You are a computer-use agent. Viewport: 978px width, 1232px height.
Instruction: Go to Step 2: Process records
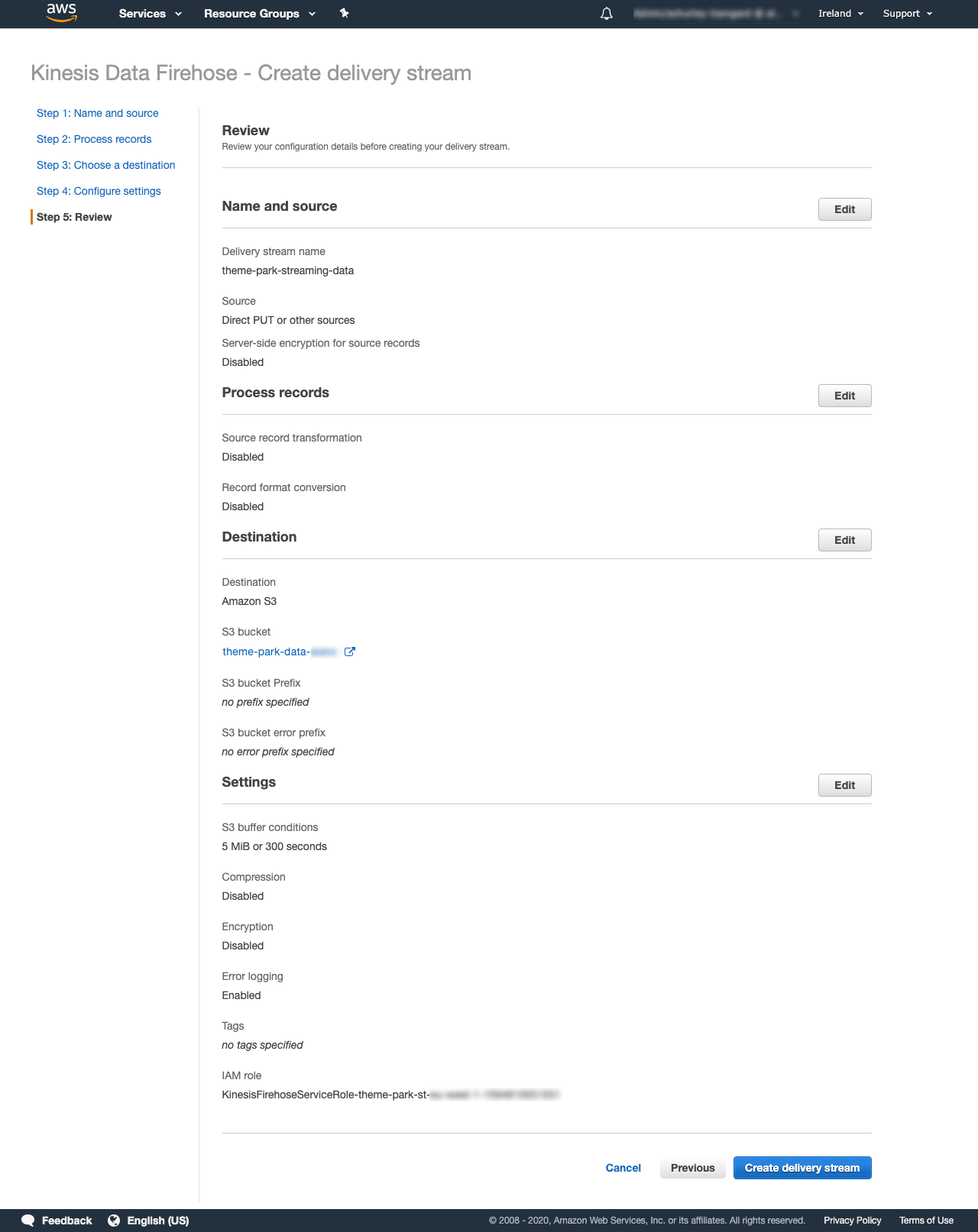pyautogui.click(x=94, y=139)
